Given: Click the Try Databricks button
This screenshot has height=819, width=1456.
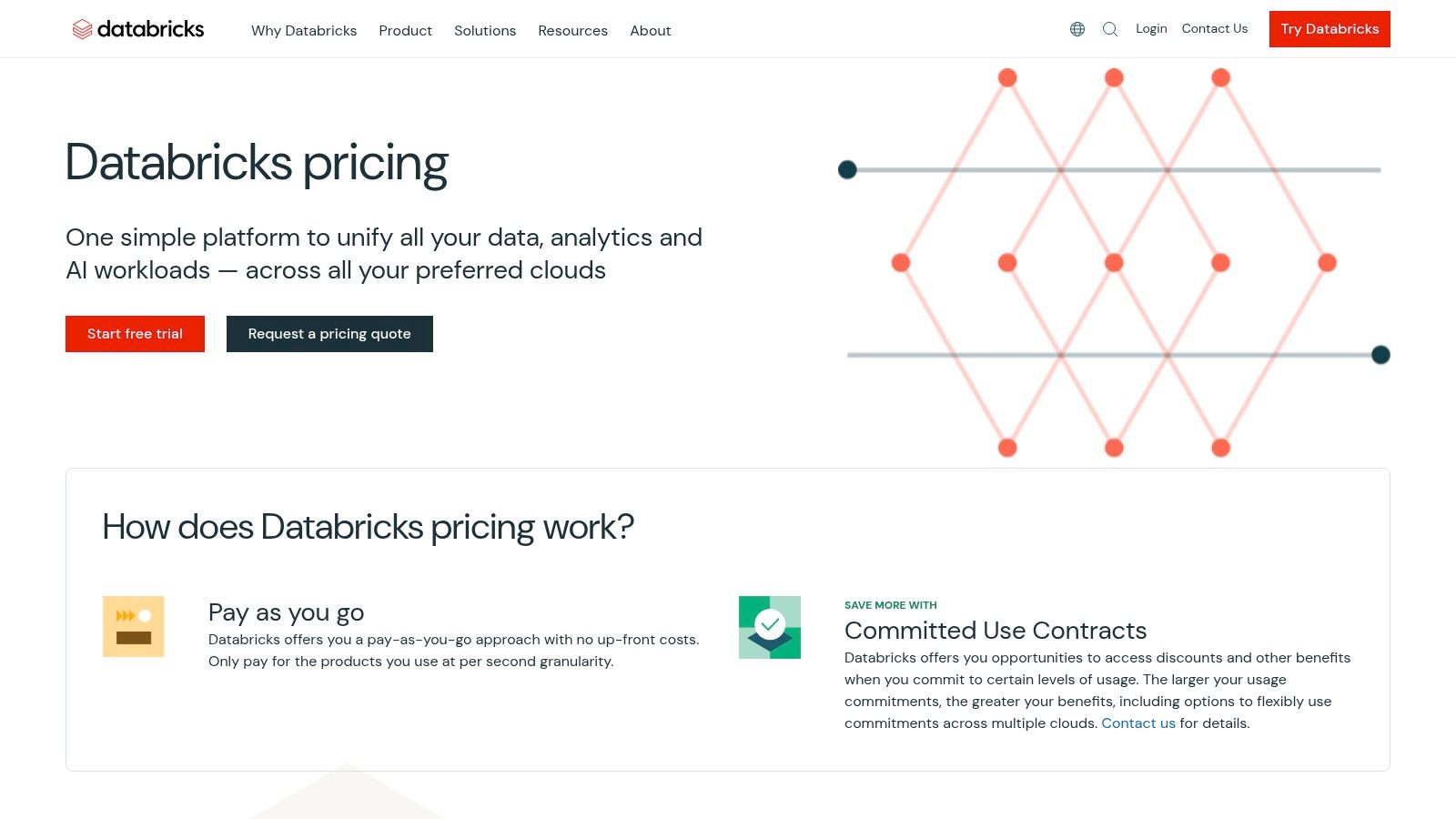Looking at the screenshot, I should coord(1329,28).
